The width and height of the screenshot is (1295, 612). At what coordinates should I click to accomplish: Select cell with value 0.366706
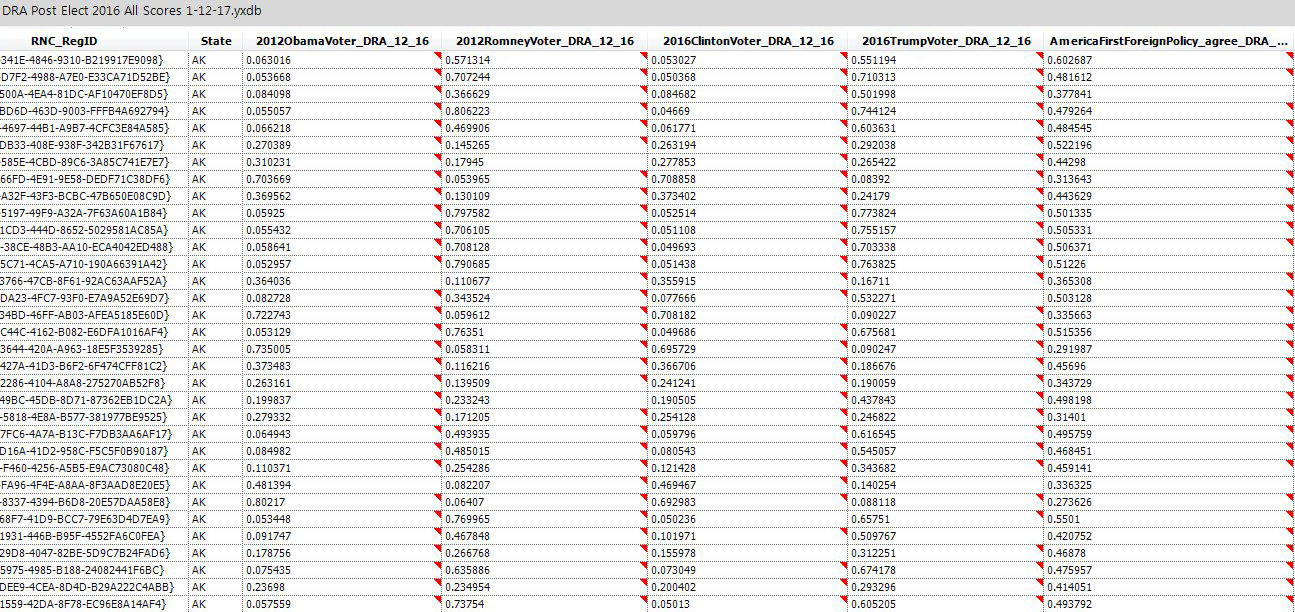point(748,366)
